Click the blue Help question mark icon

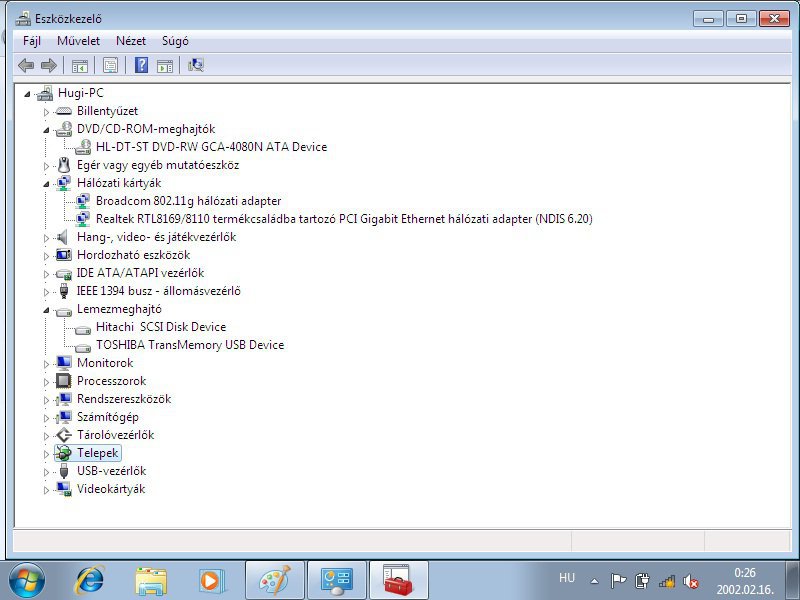pyautogui.click(x=141, y=65)
